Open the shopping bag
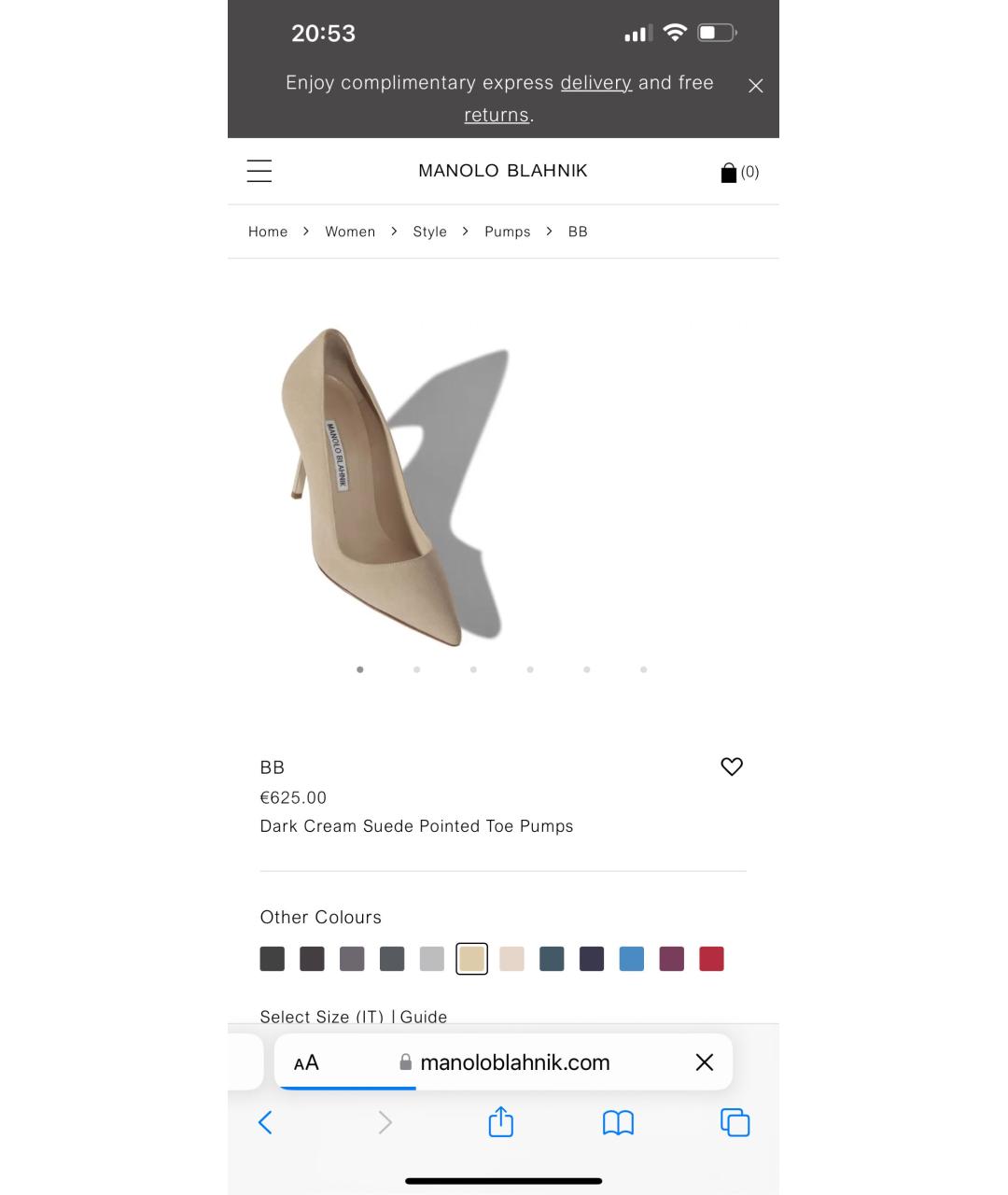1008x1195 pixels. (x=738, y=172)
